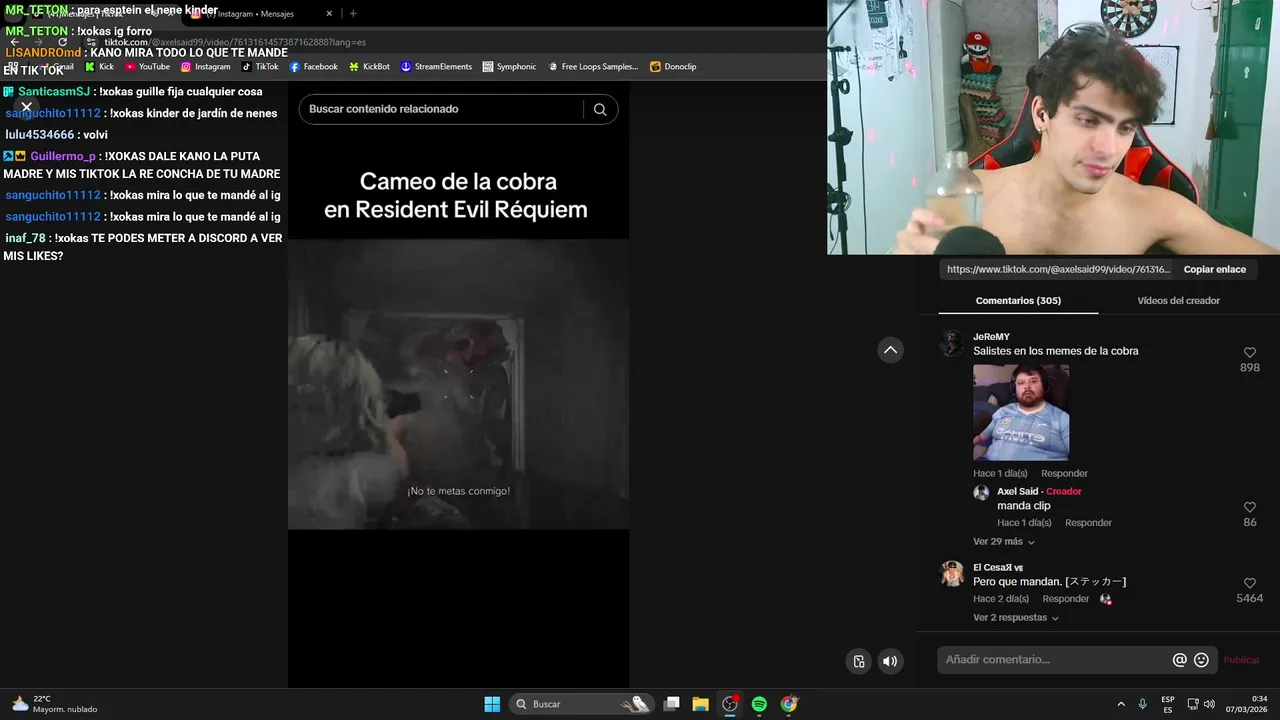Expand "Ver 2 respuestas" replies

(x=1015, y=617)
